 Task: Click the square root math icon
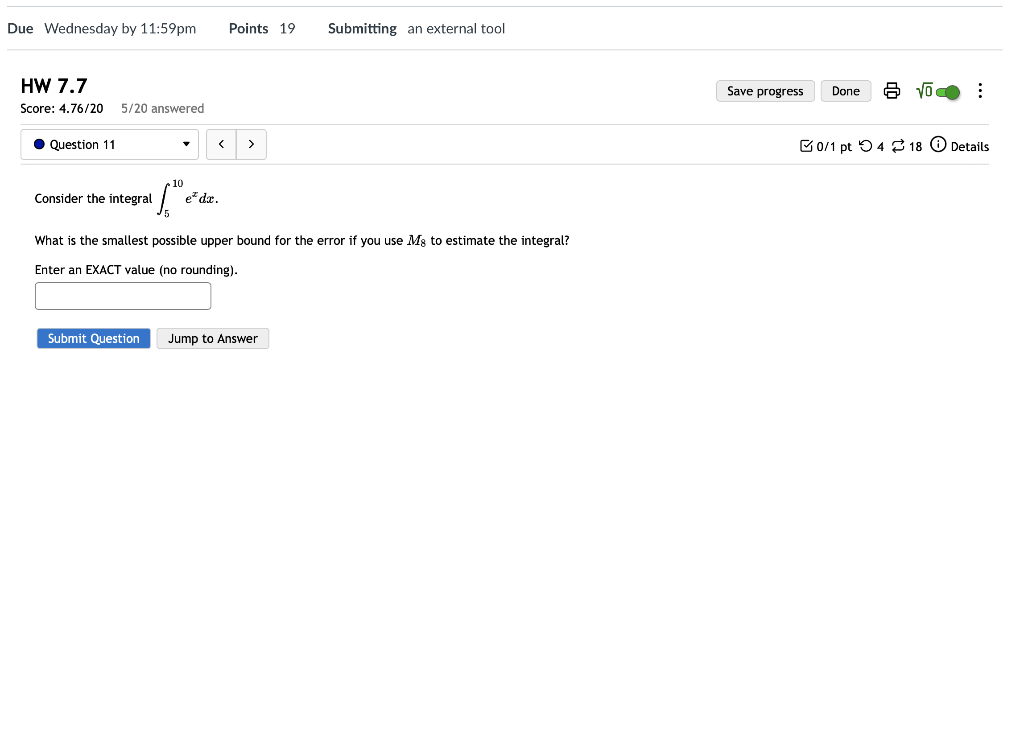pyautogui.click(x=924, y=91)
